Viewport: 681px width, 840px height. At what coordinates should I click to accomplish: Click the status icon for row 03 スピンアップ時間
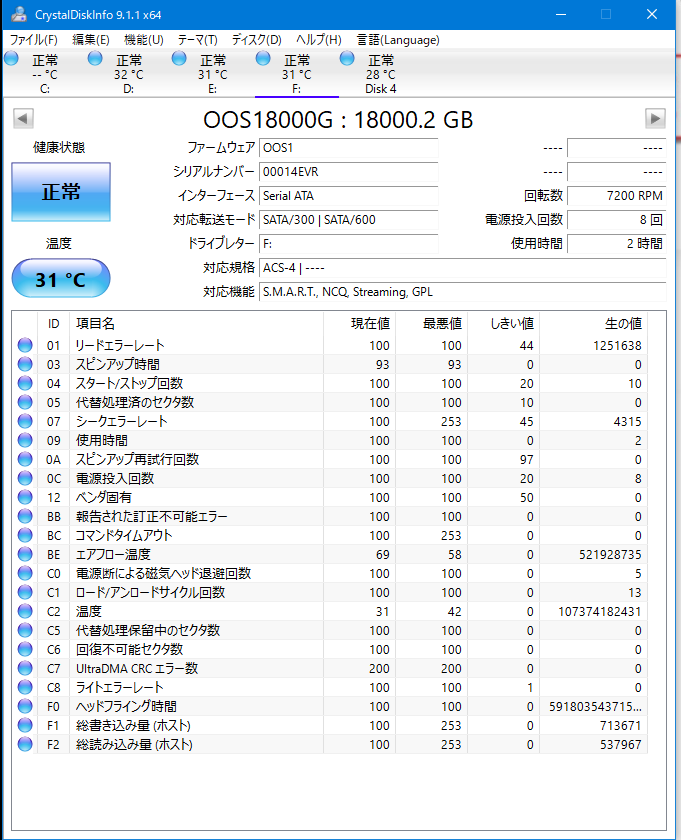point(25,364)
